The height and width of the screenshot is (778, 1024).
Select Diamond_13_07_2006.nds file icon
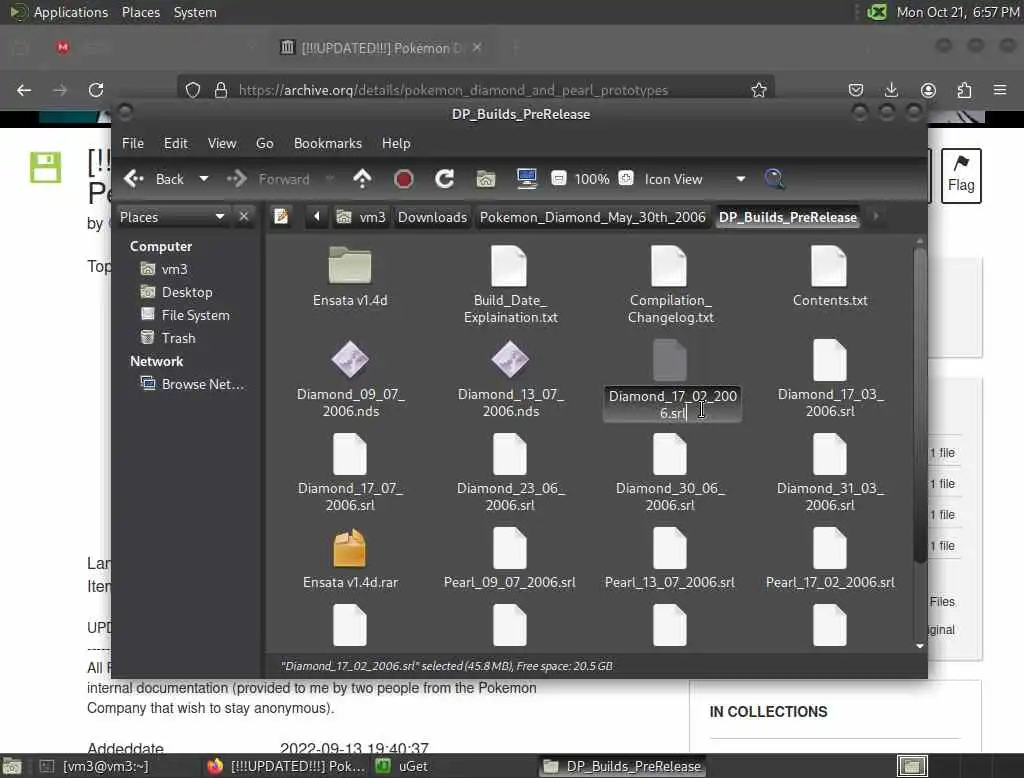[509, 359]
